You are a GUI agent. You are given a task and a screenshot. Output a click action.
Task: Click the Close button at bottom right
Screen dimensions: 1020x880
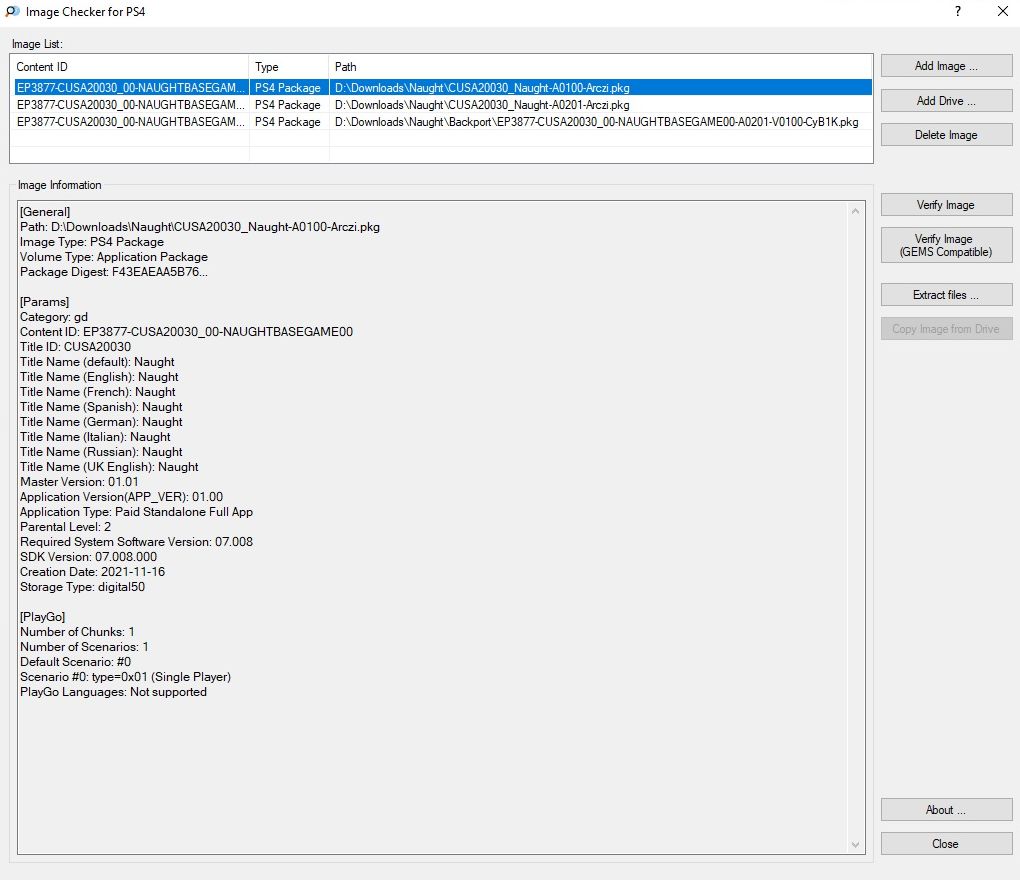click(x=946, y=844)
